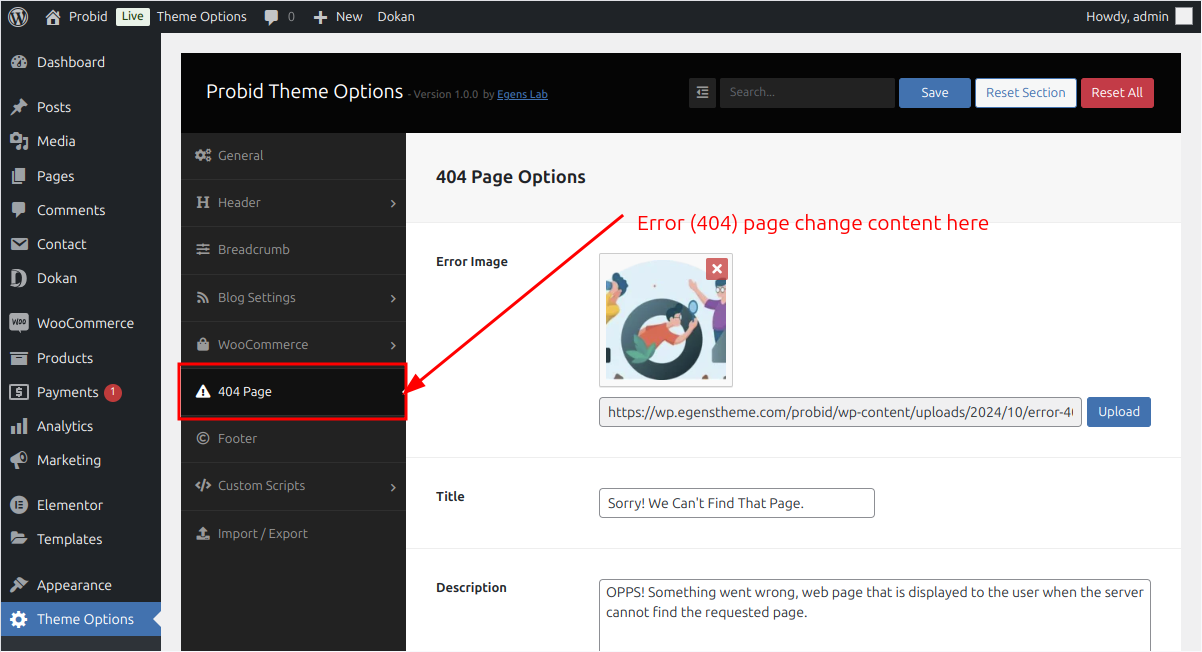
Task: Click the Elementor icon in the sidebar
Action: [x=19, y=505]
